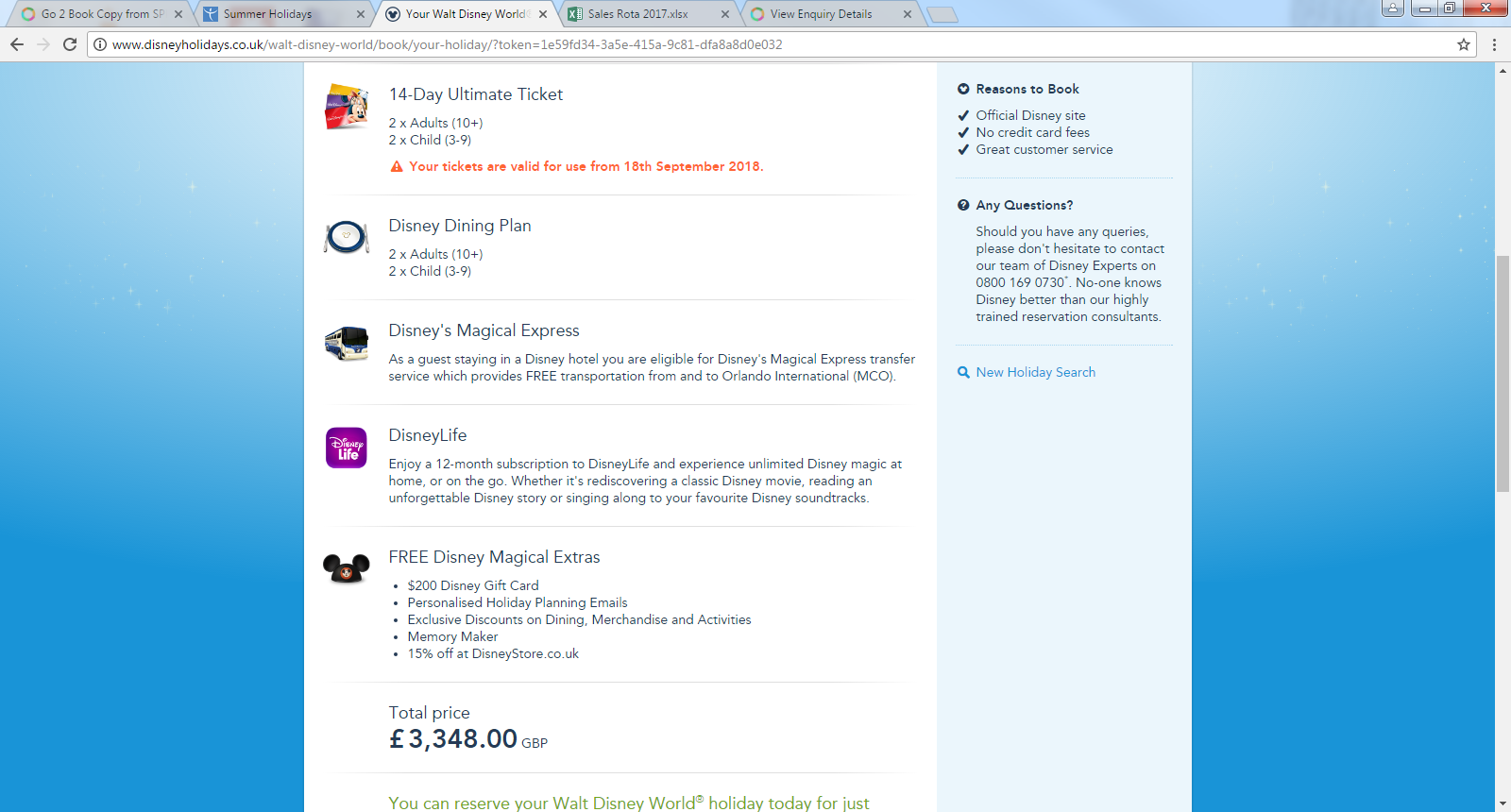1511x812 pixels.
Task: Click the Any Questions help icon
Action: pos(963,205)
